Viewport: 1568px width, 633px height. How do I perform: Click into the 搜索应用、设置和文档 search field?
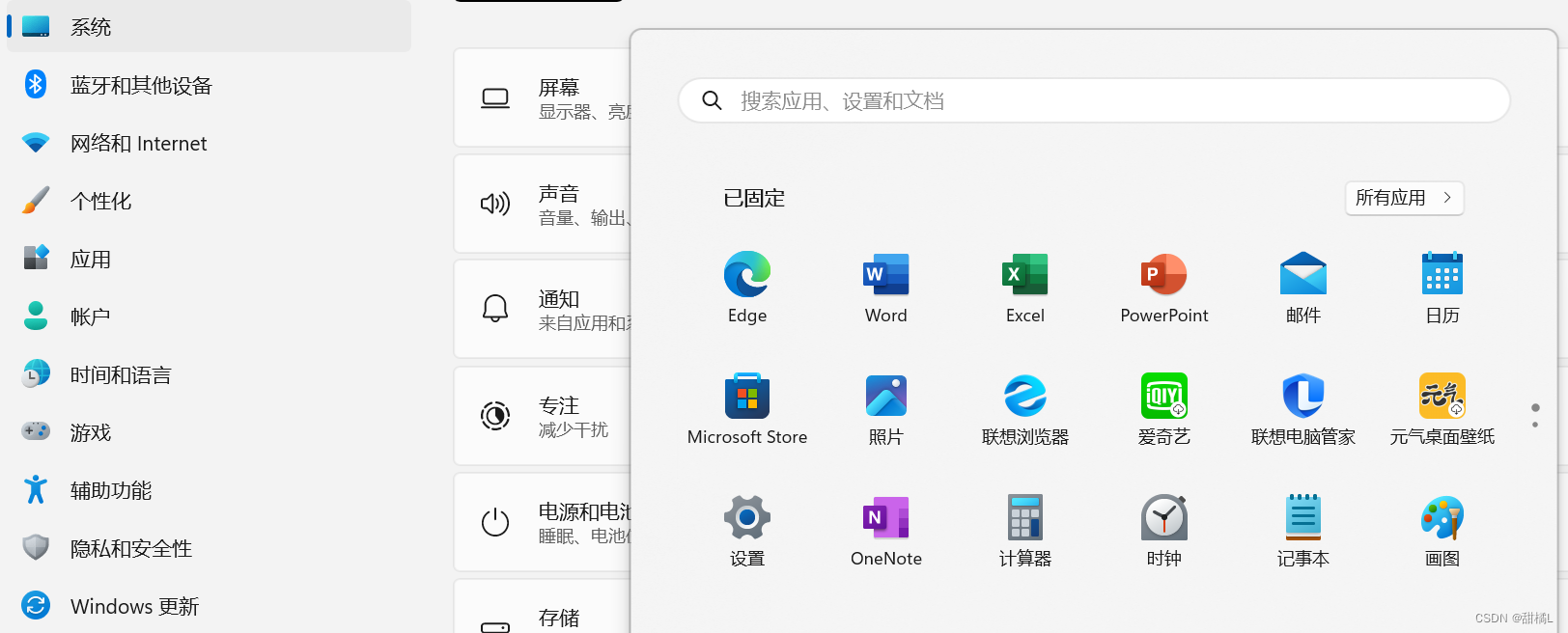[x=1094, y=100]
